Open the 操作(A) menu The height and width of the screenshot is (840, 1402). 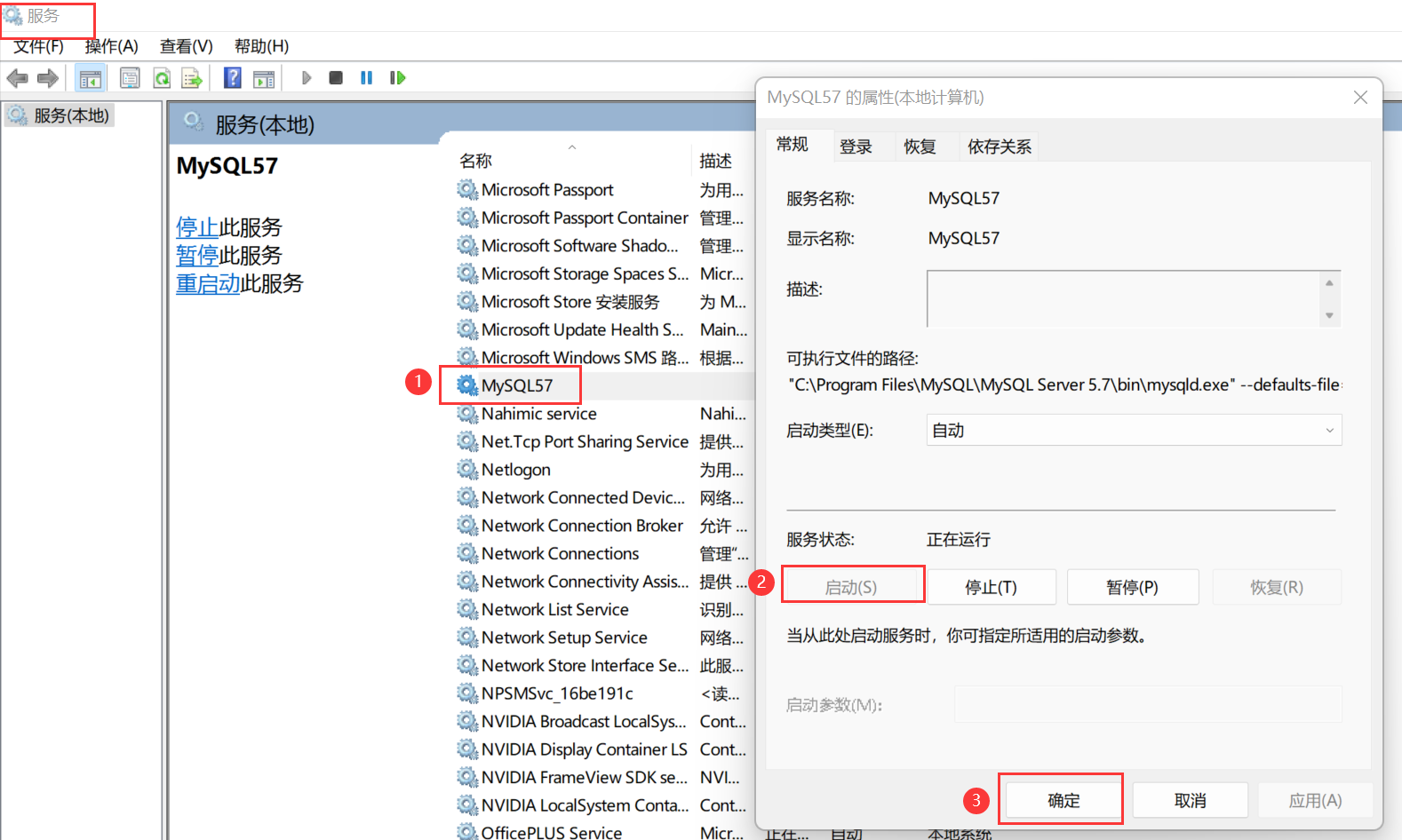pos(112,46)
